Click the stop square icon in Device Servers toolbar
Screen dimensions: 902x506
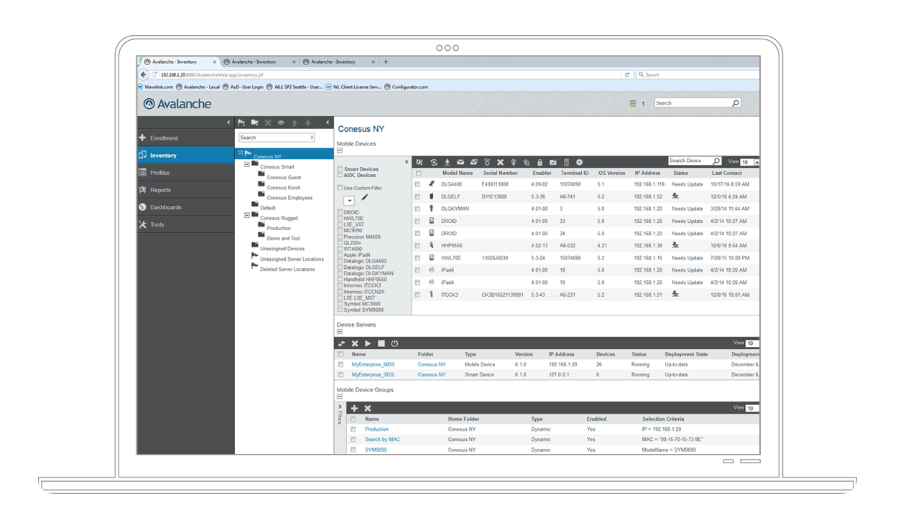pos(381,343)
